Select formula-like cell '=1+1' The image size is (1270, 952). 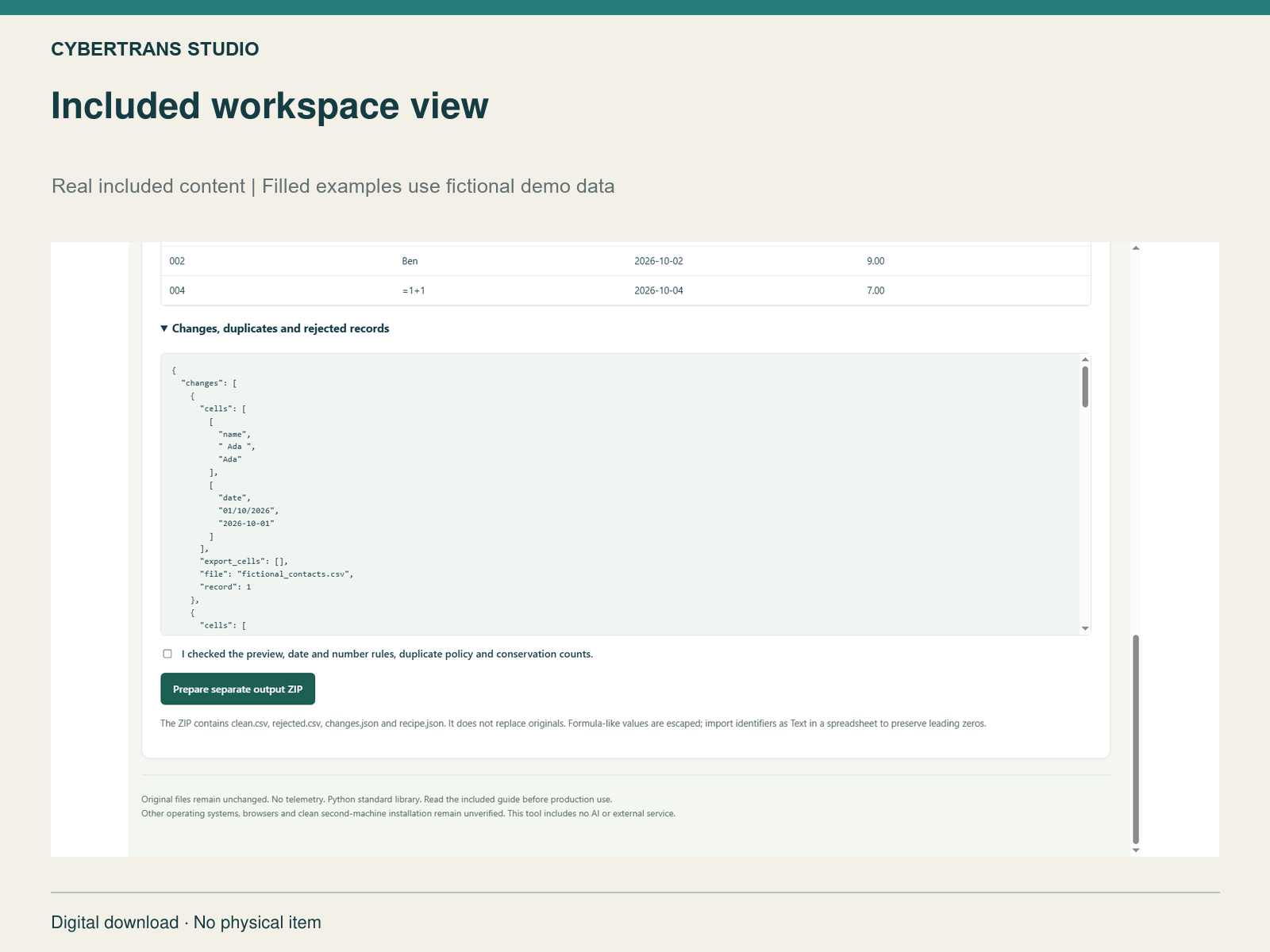[414, 290]
